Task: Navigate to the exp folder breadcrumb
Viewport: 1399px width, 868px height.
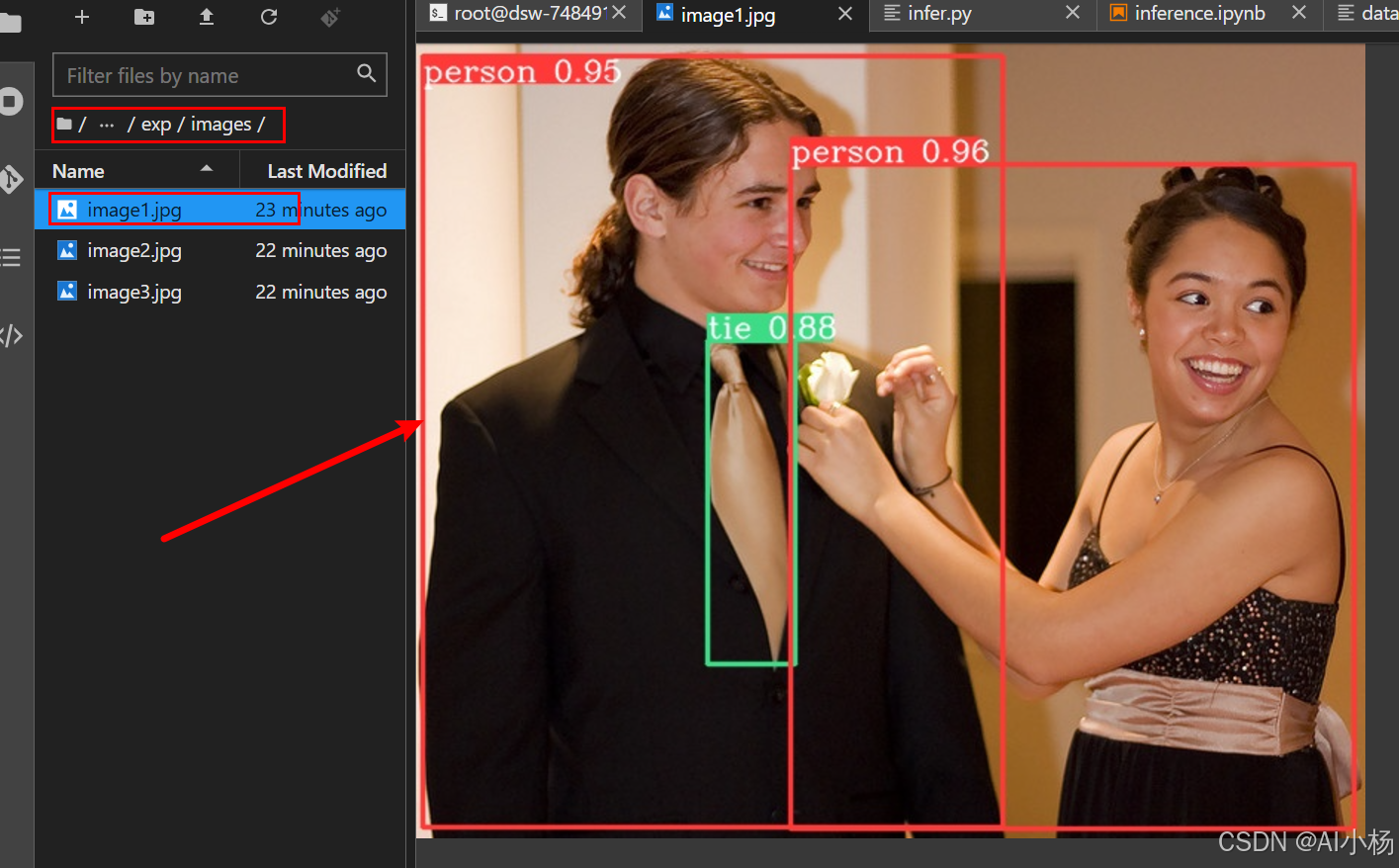Action: 155,125
